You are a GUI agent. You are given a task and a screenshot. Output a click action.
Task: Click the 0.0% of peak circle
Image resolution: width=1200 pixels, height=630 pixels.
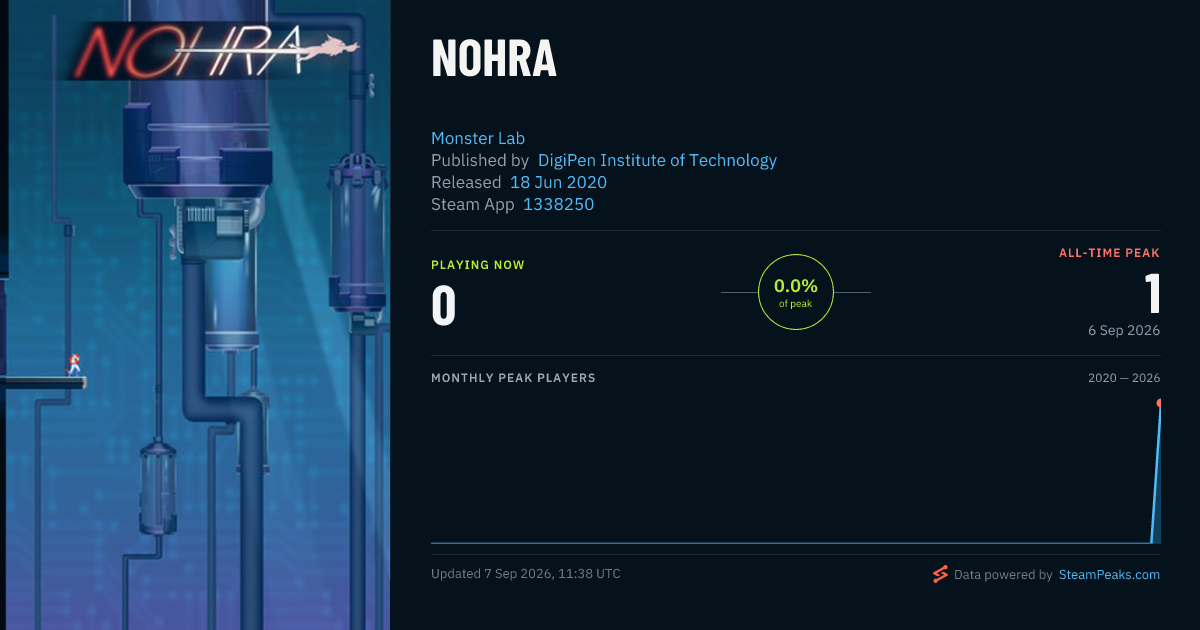[796, 292]
